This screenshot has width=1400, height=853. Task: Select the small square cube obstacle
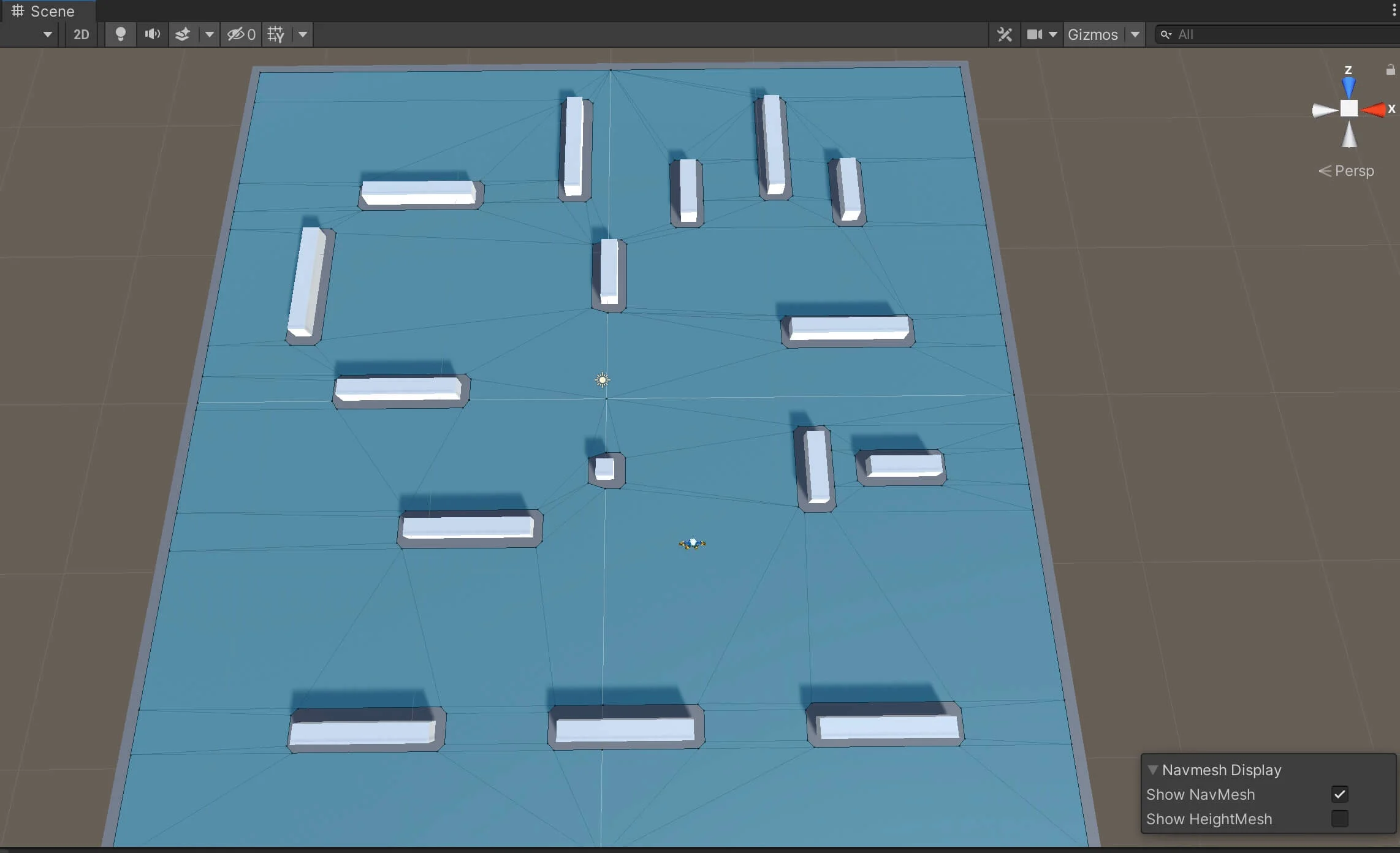[x=604, y=469]
